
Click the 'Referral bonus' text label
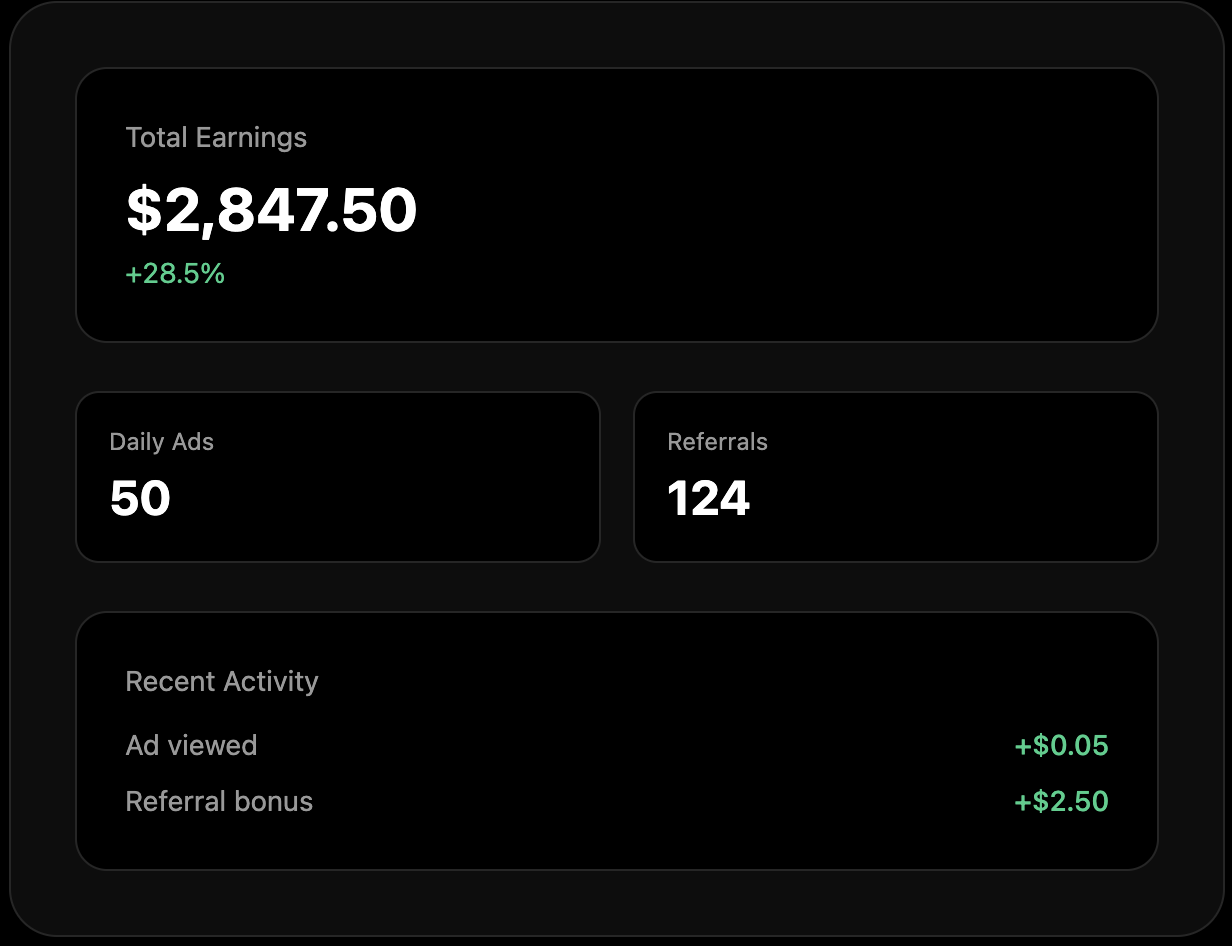coord(219,802)
